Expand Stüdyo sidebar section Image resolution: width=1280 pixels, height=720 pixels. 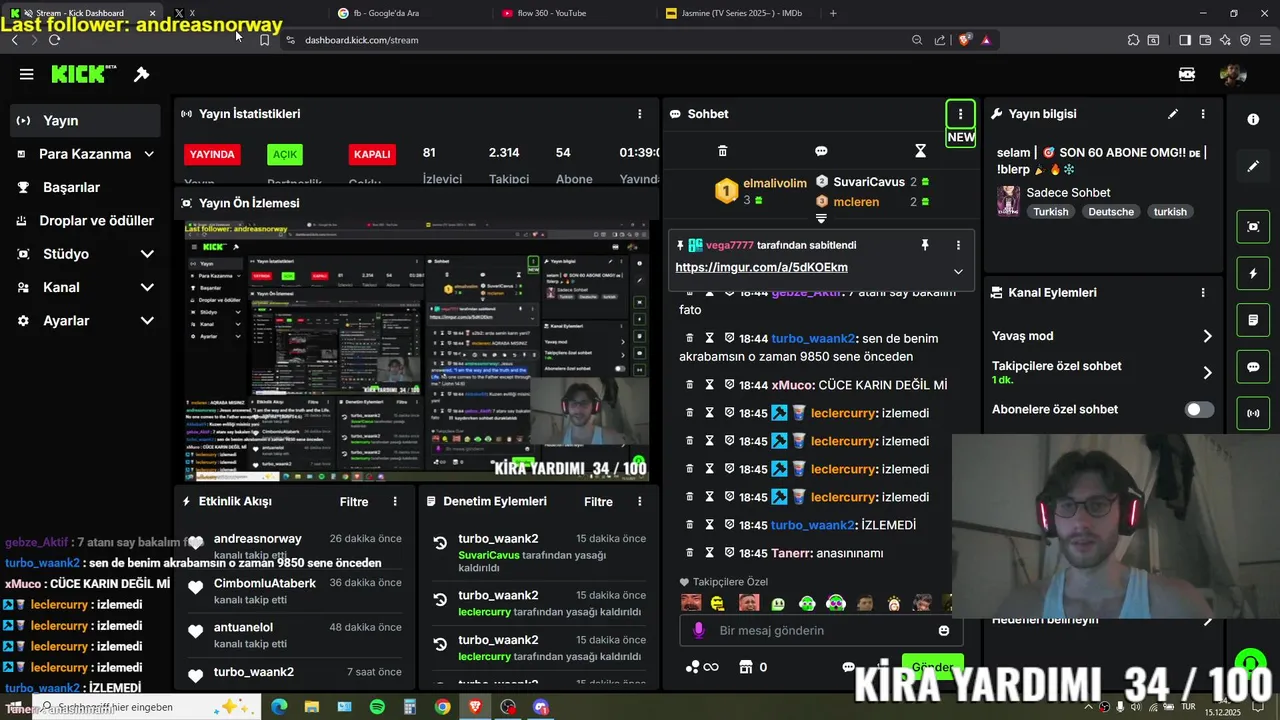pyautogui.click(x=147, y=254)
